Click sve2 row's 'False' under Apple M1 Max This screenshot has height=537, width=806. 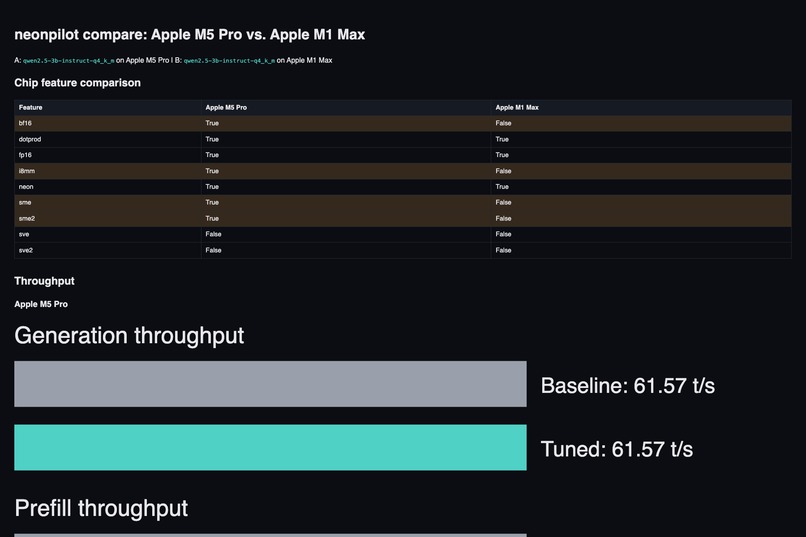pyautogui.click(x=503, y=250)
